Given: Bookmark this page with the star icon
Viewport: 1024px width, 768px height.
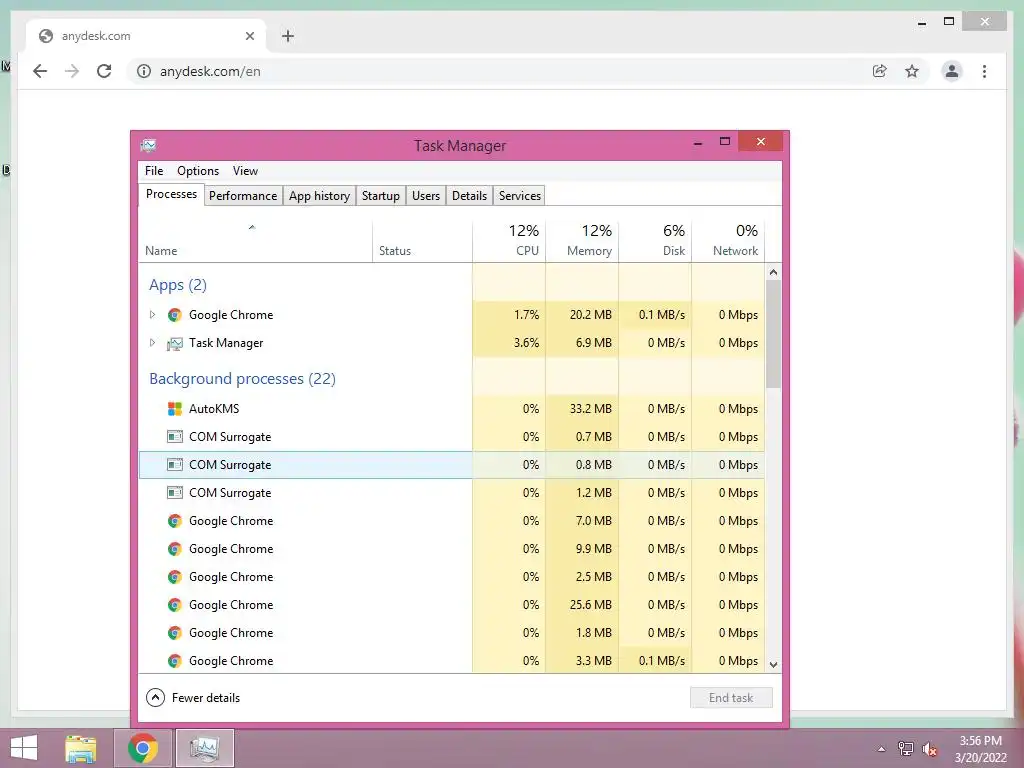Looking at the screenshot, I should pyautogui.click(x=912, y=71).
